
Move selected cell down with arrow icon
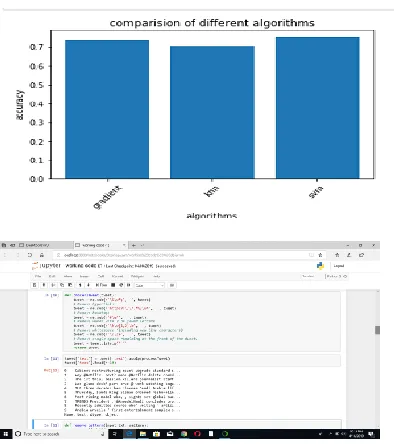pos(88,285)
